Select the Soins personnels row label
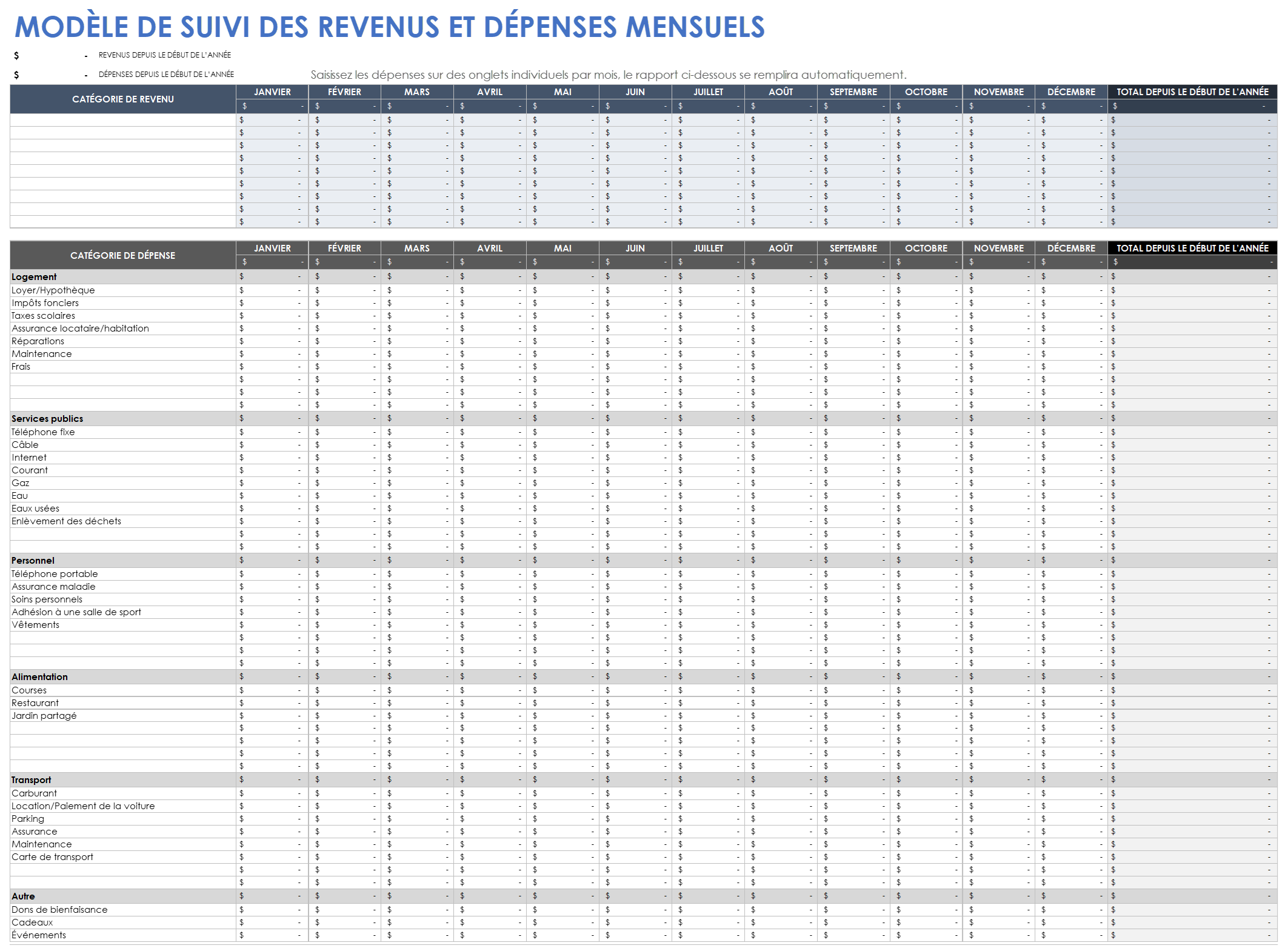Screen dimensions: 1288x951 47,599
